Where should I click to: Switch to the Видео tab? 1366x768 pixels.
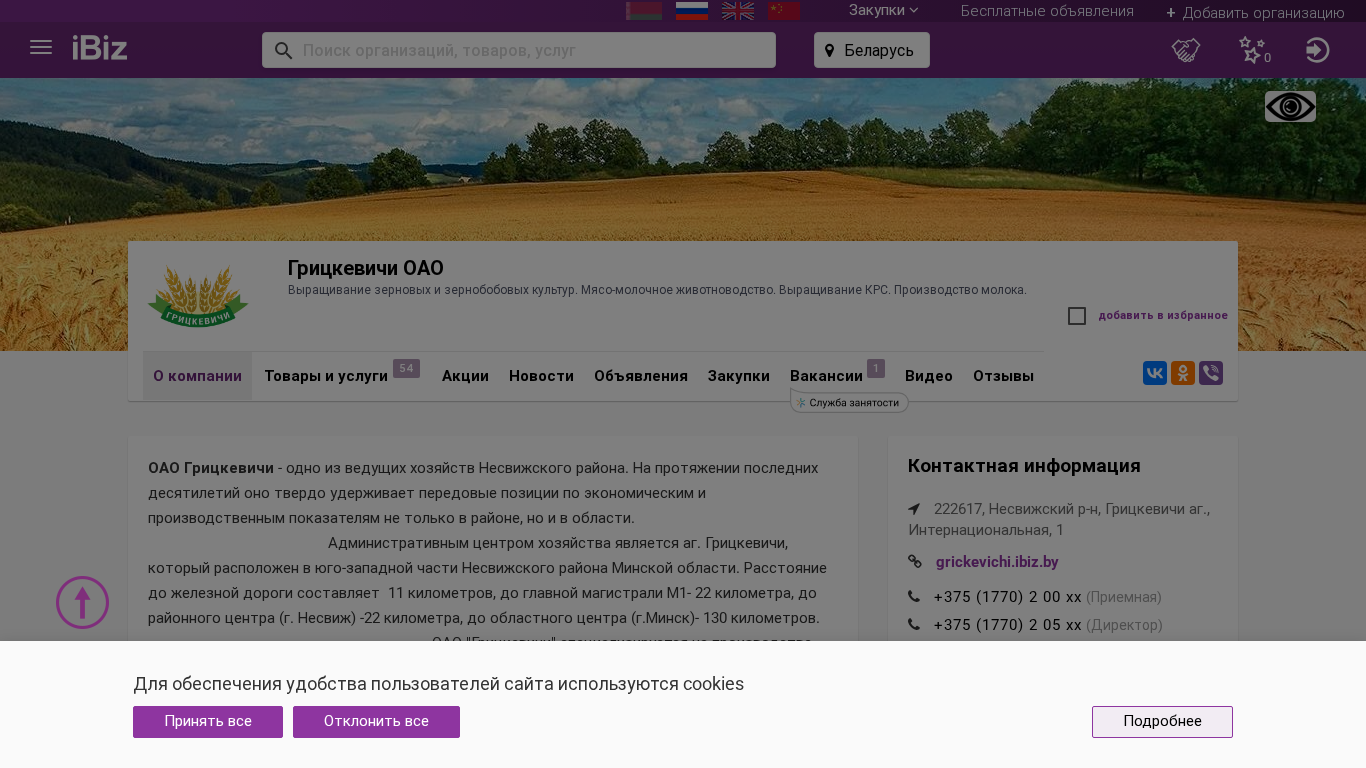tap(929, 376)
